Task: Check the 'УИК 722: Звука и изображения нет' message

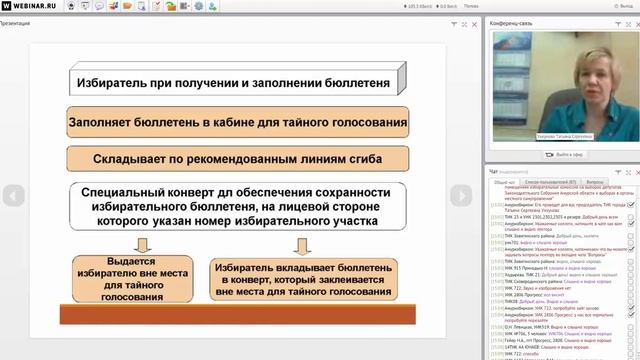Action: tap(631, 288)
